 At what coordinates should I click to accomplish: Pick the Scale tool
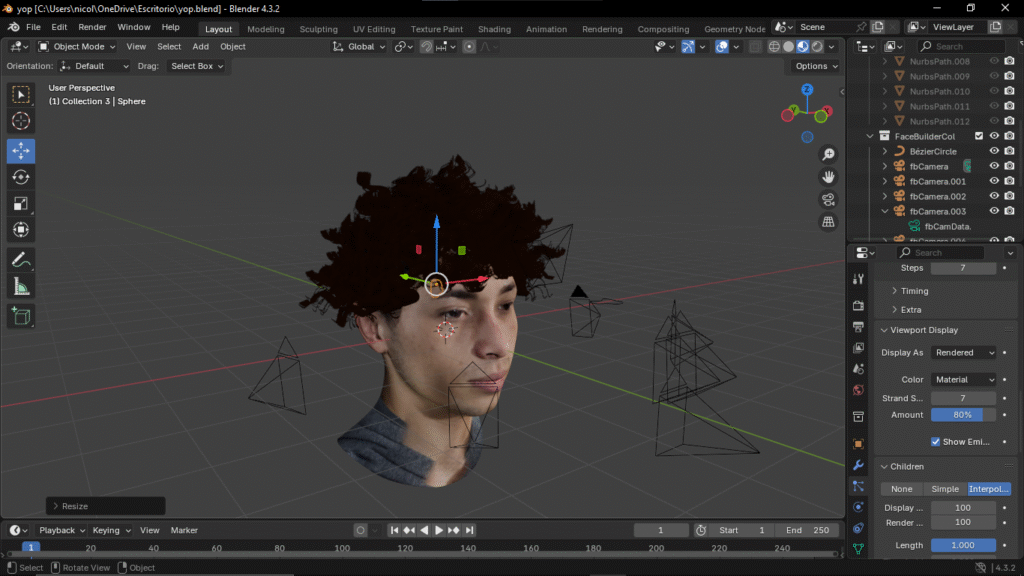click(x=21, y=204)
